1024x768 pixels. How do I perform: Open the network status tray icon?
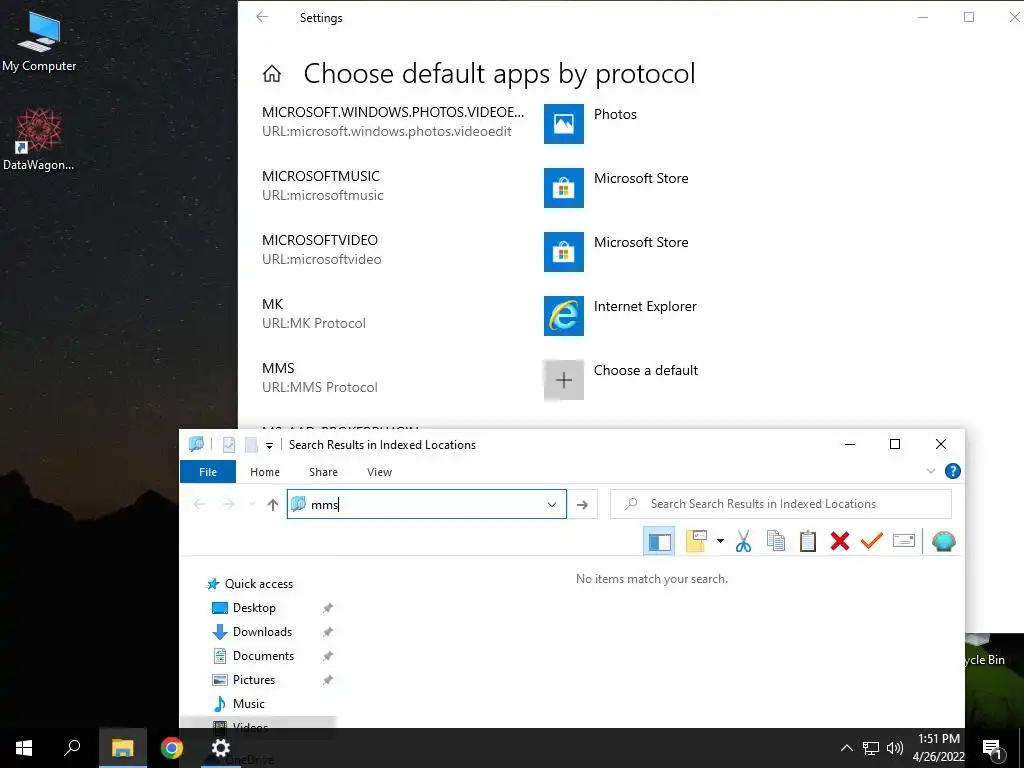coord(871,748)
